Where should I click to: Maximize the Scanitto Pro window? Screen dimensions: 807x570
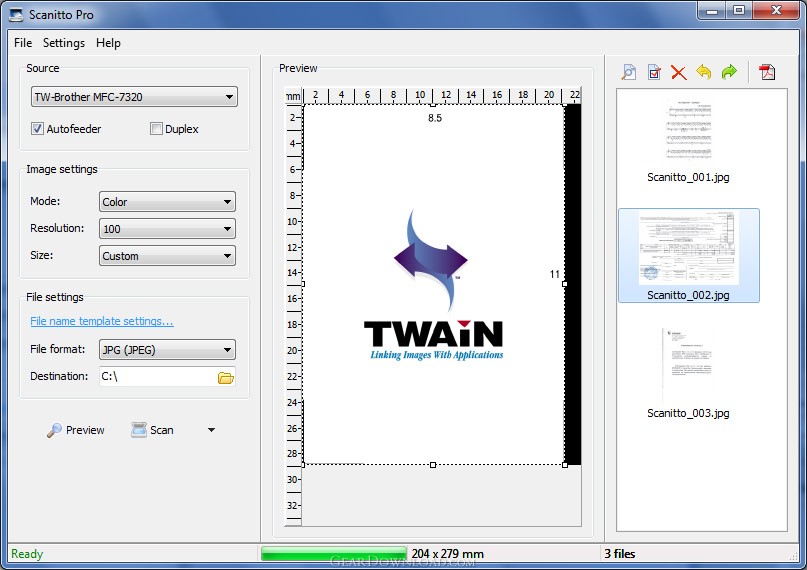(739, 11)
